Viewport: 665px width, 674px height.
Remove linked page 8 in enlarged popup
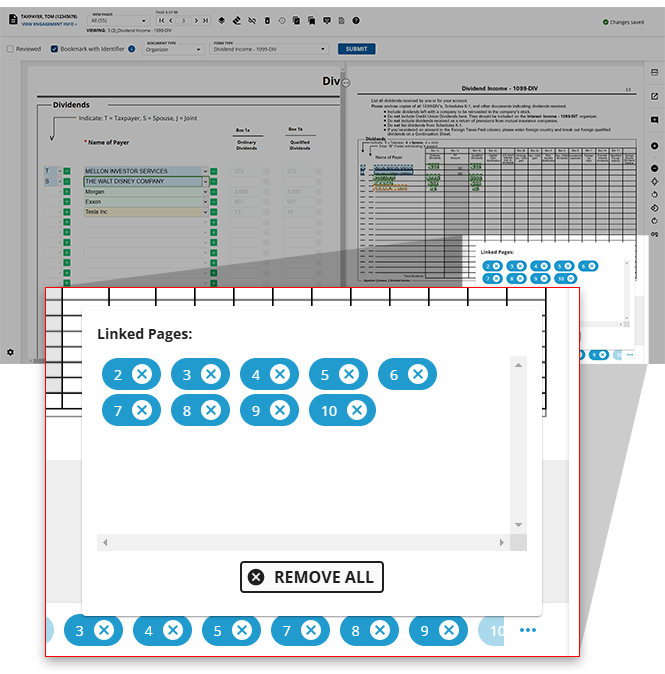(x=211, y=410)
